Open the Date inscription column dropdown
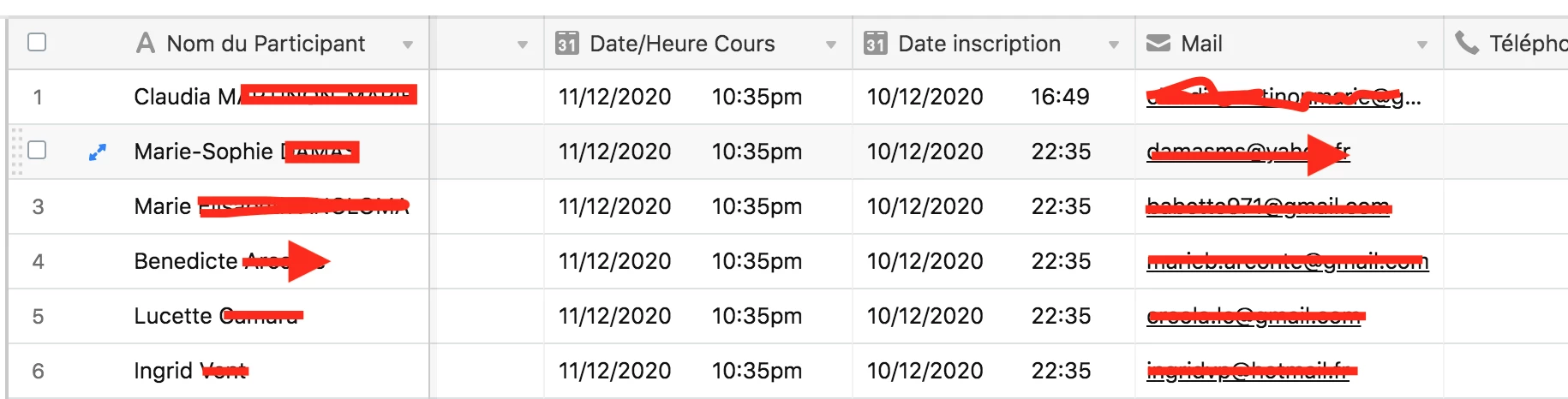 pos(1114,45)
